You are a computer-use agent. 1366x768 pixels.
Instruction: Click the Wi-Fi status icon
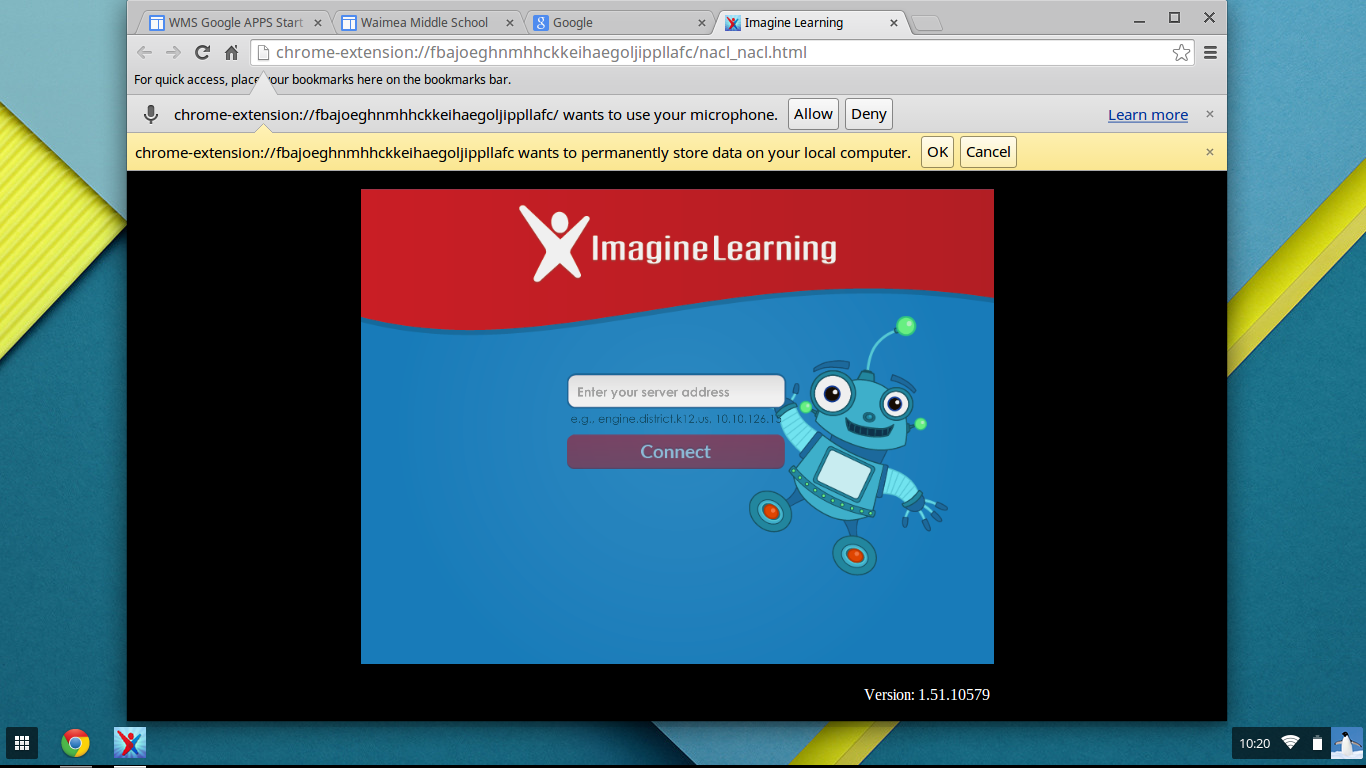(x=1290, y=743)
